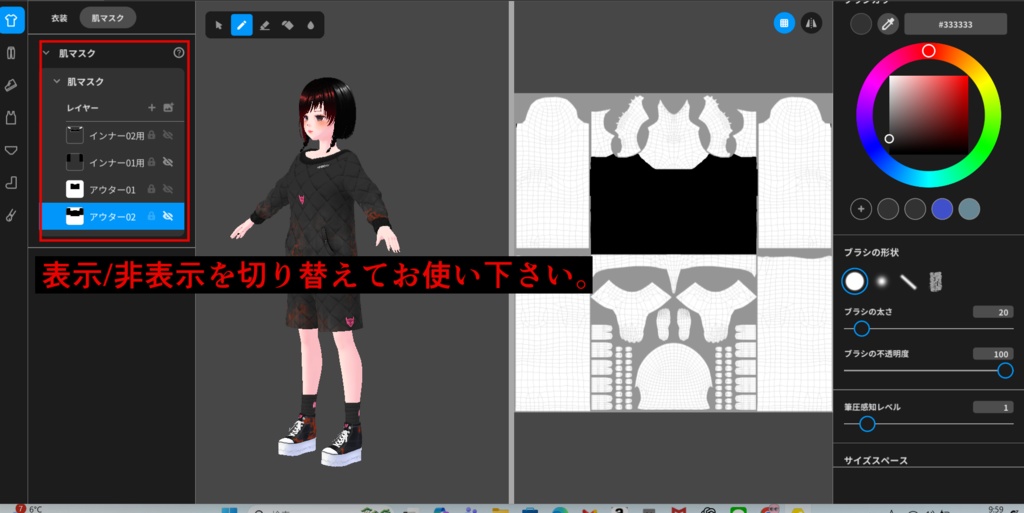1024x513 pixels.
Task: Choose the hard round brush shape
Action: pyautogui.click(x=855, y=281)
